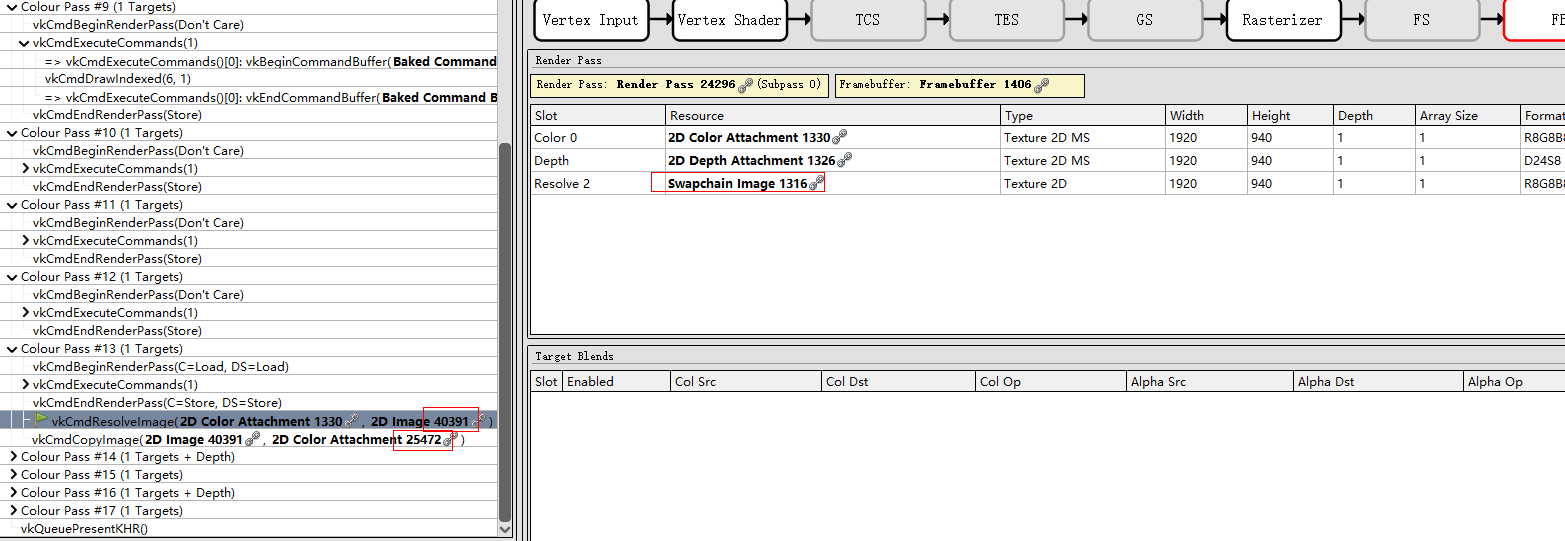Select the Vertex Input stage

tap(590, 20)
